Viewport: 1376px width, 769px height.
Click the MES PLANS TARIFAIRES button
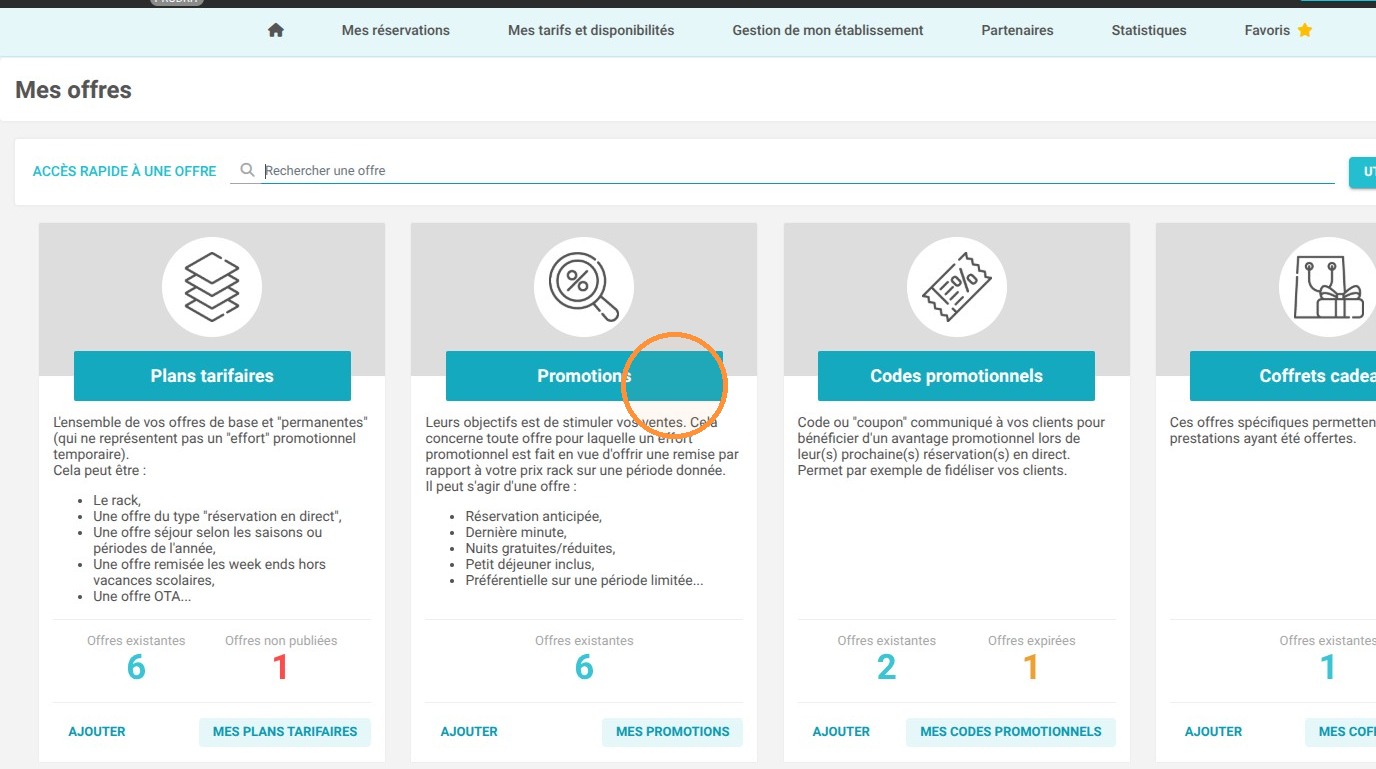coord(285,732)
